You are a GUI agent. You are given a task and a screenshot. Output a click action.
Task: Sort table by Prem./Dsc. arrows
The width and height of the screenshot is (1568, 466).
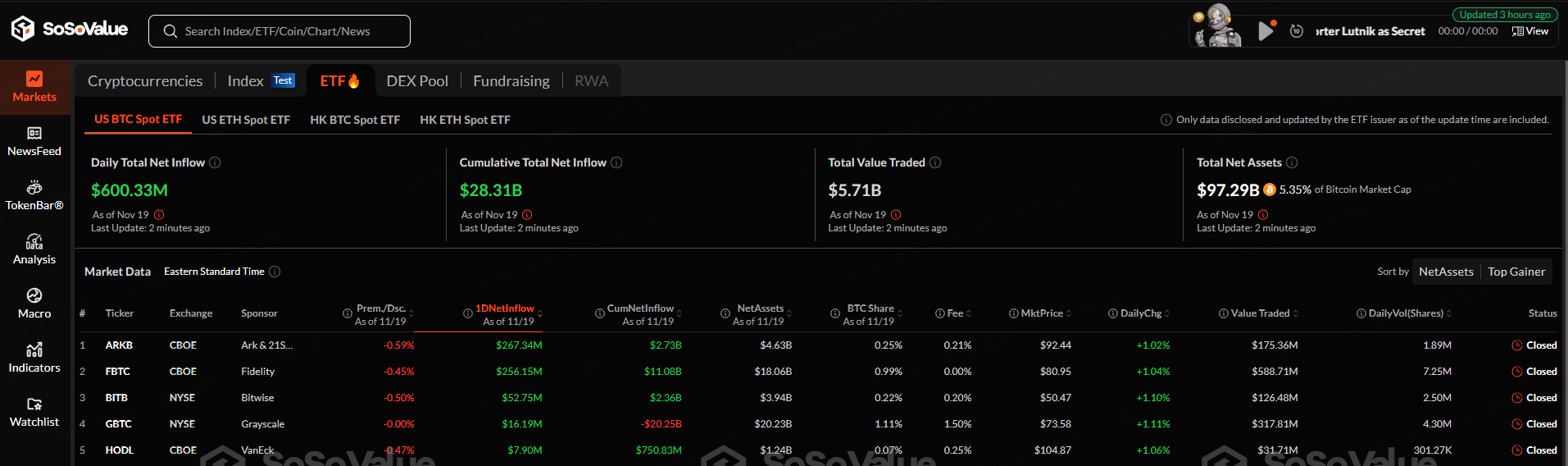[x=411, y=313]
